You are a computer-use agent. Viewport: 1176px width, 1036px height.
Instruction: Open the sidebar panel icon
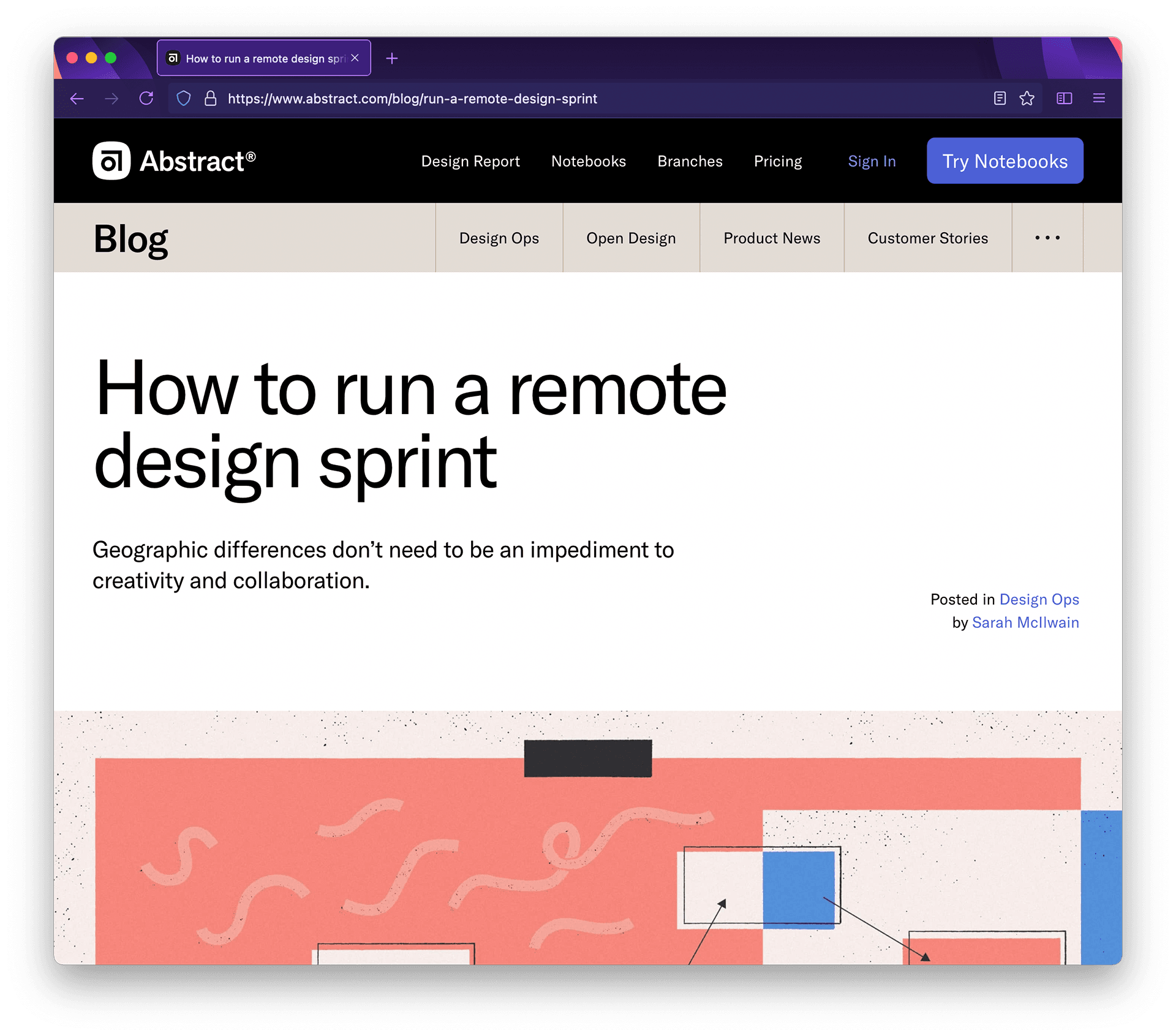1065,98
